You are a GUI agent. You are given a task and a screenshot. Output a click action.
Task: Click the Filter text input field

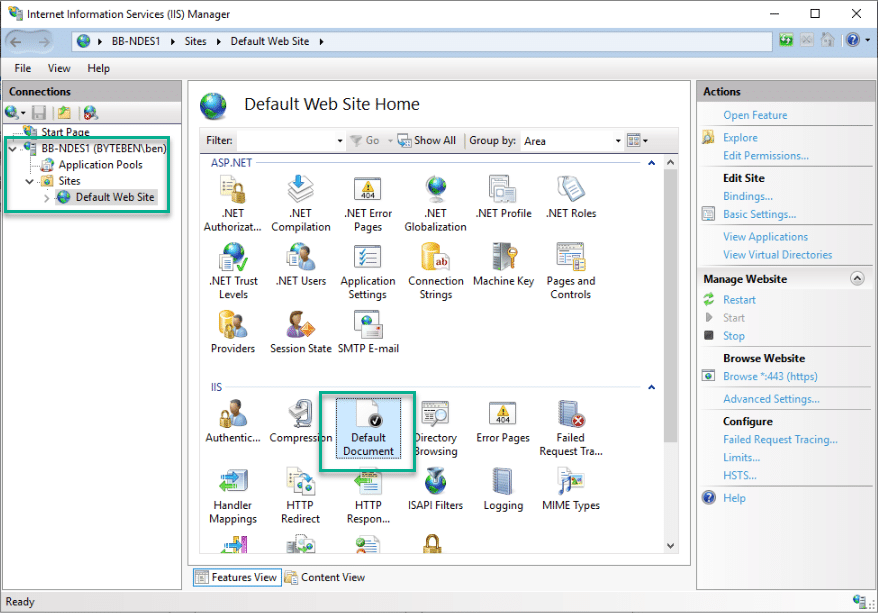click(x=286, y=141)
